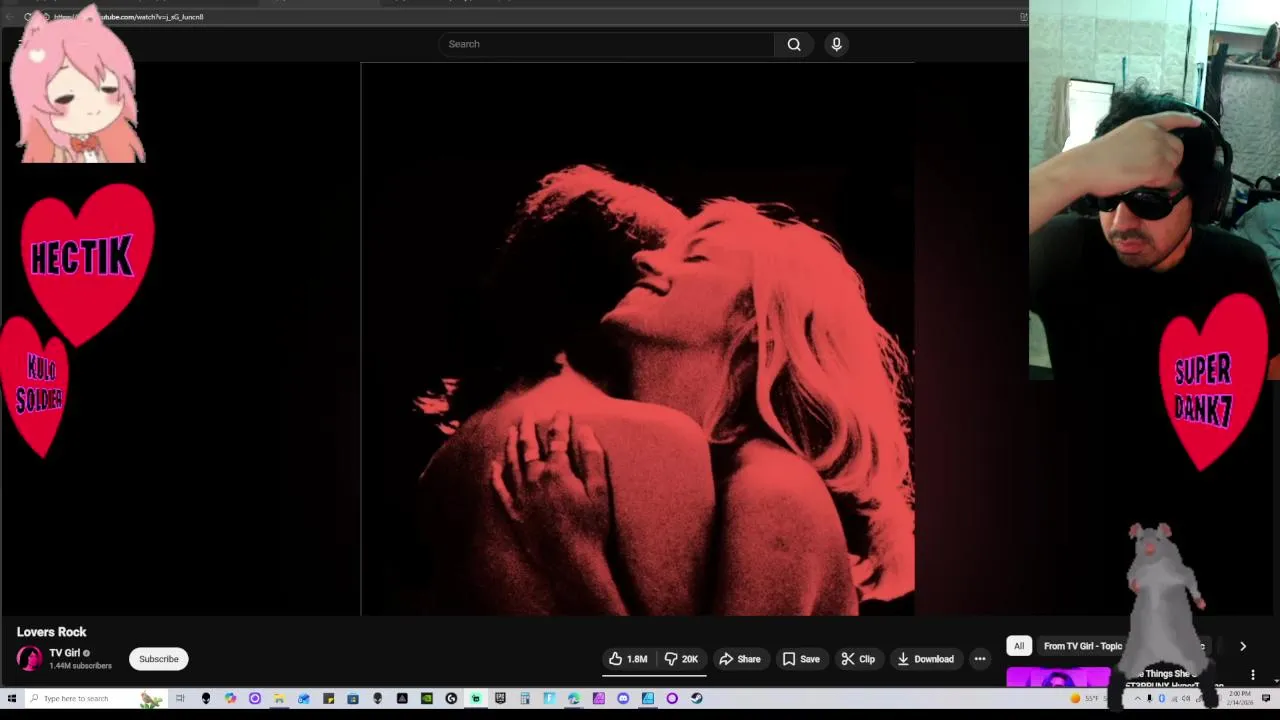The image size is (1280, 720).
Task: Start voice search with the microphone icon
Action: [837, 44]
